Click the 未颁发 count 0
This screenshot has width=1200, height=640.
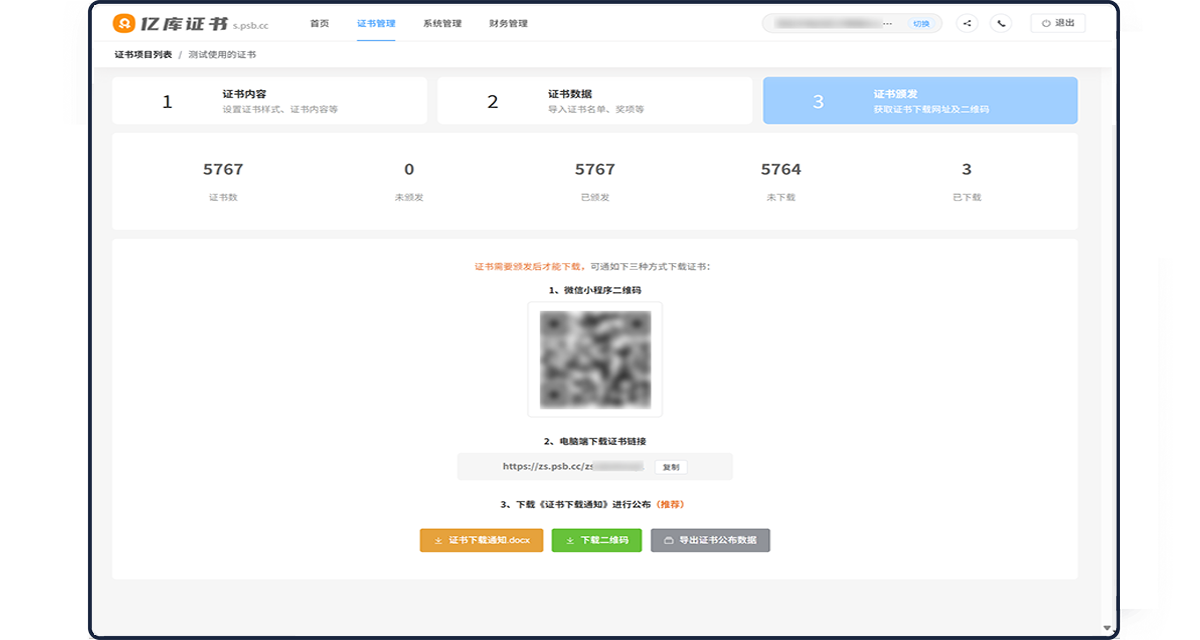point(409,170)
